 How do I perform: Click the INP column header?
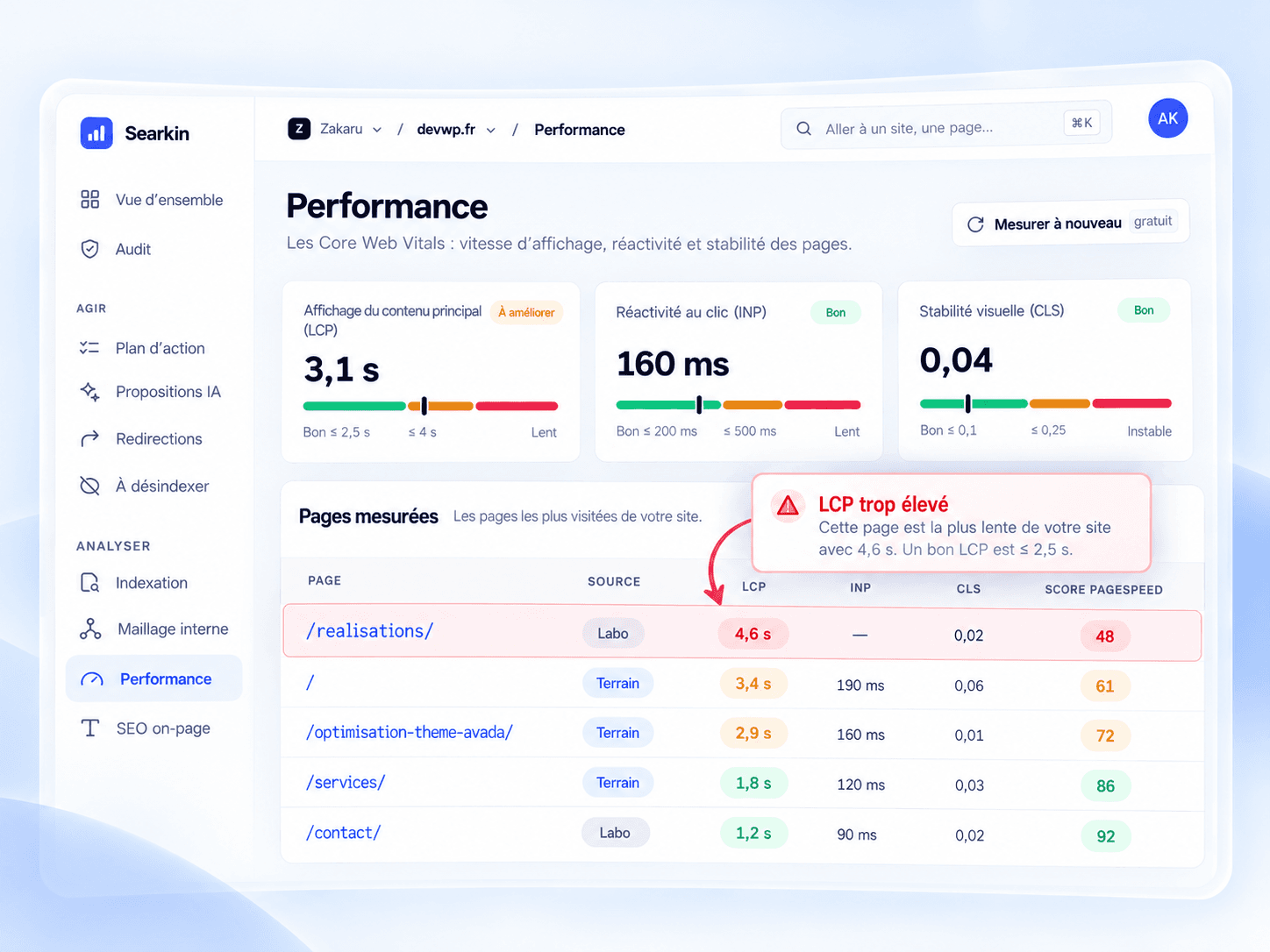[860, 587]
